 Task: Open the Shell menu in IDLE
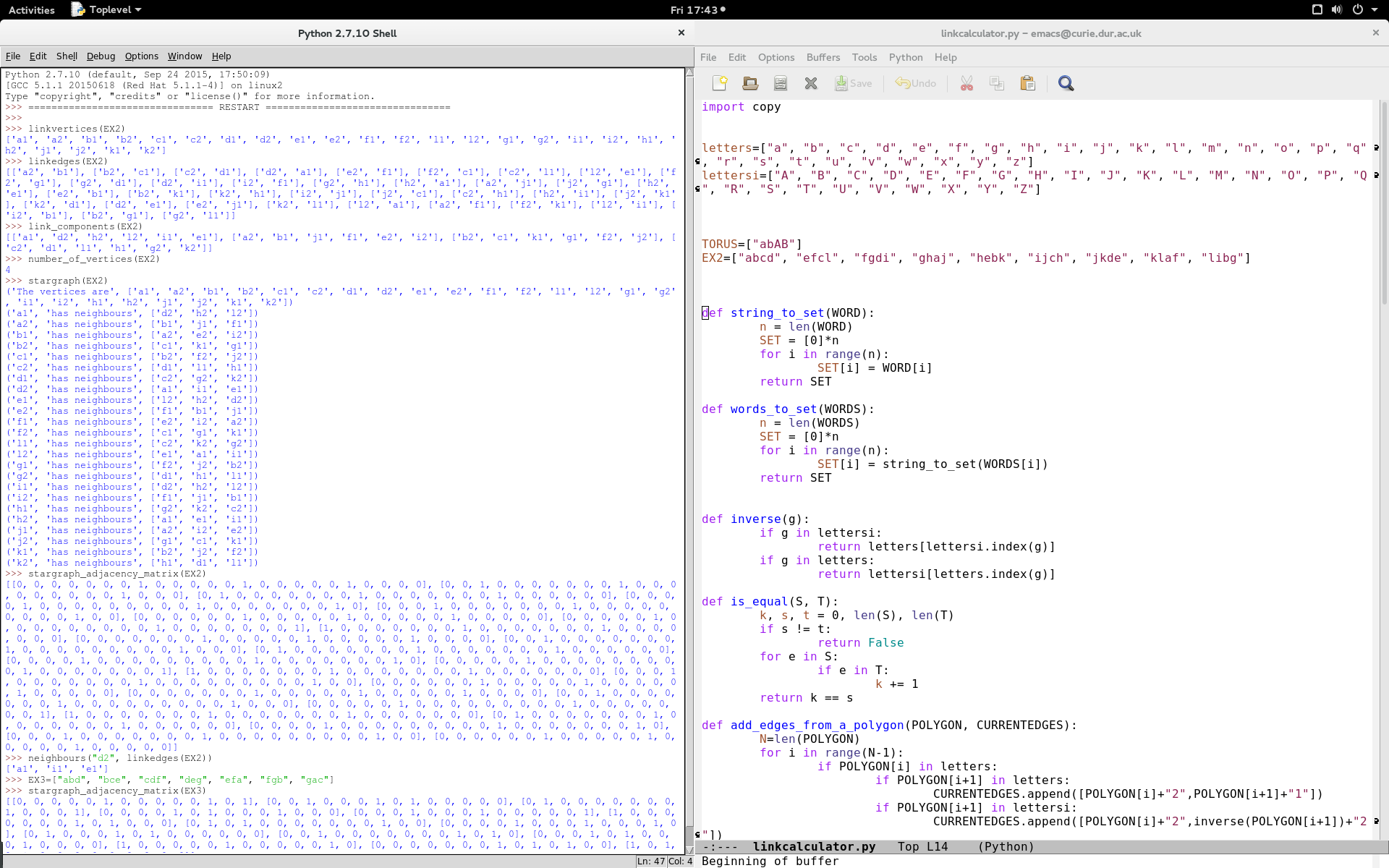click(67, 56)
